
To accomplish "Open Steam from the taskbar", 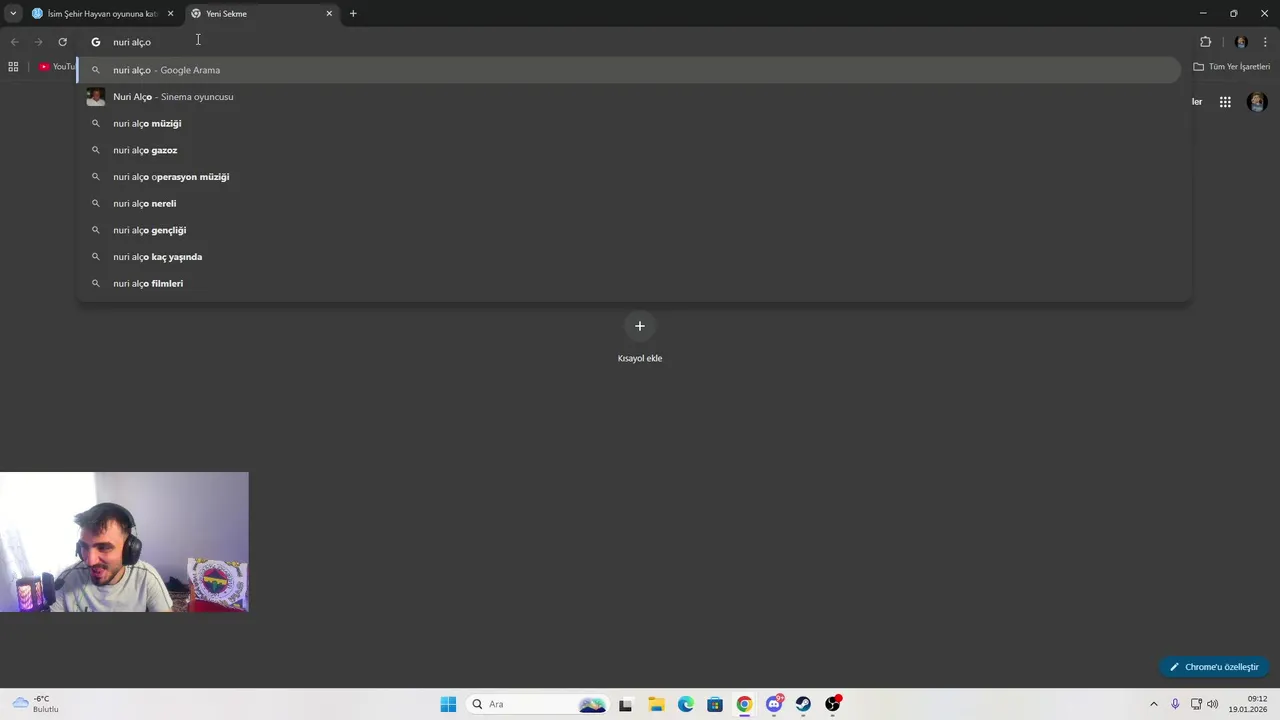I will (803, 704).
